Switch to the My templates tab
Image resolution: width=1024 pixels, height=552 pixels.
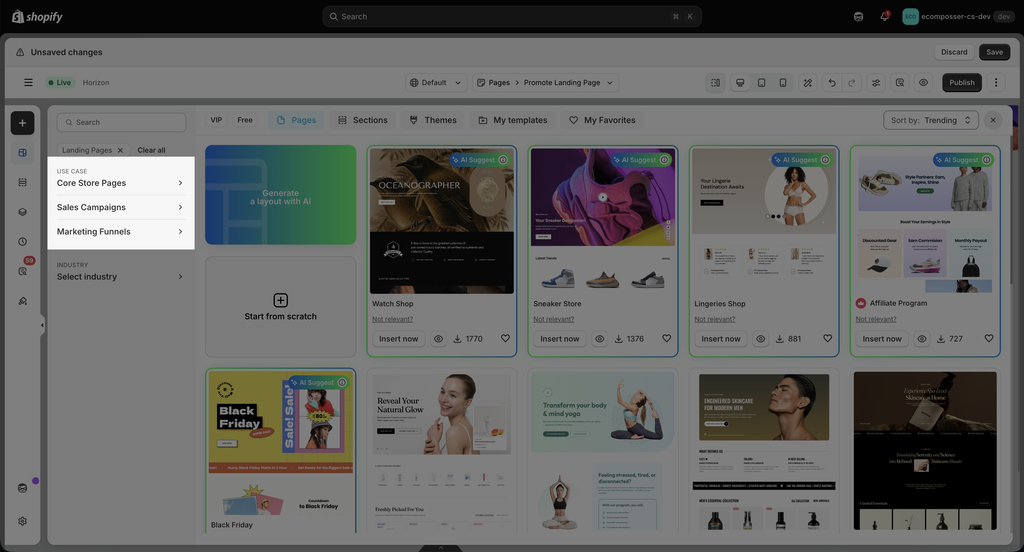(x=513, y=120)
